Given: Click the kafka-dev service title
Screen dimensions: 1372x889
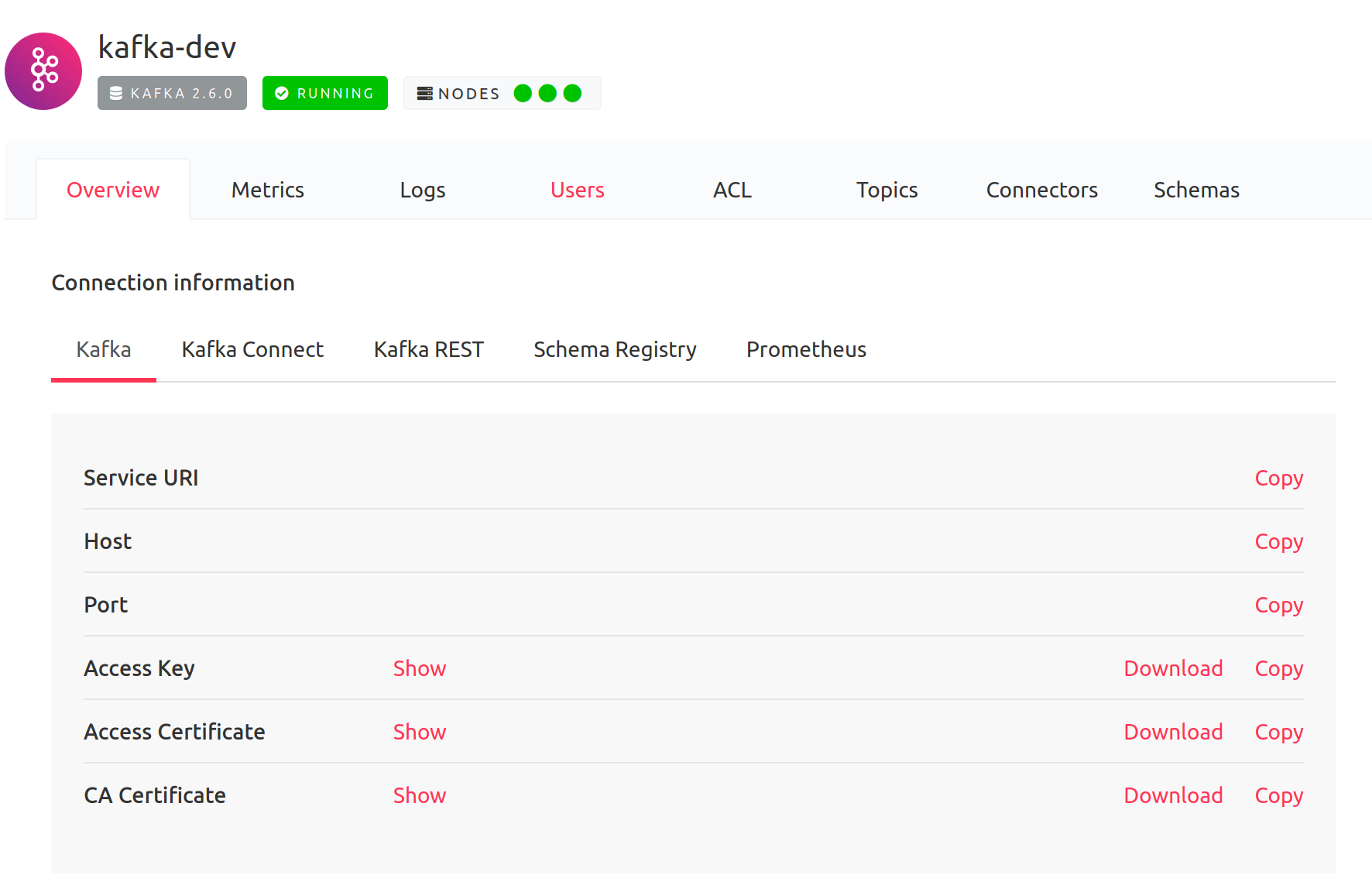Looking at the screenshot, I should (167, 47).
